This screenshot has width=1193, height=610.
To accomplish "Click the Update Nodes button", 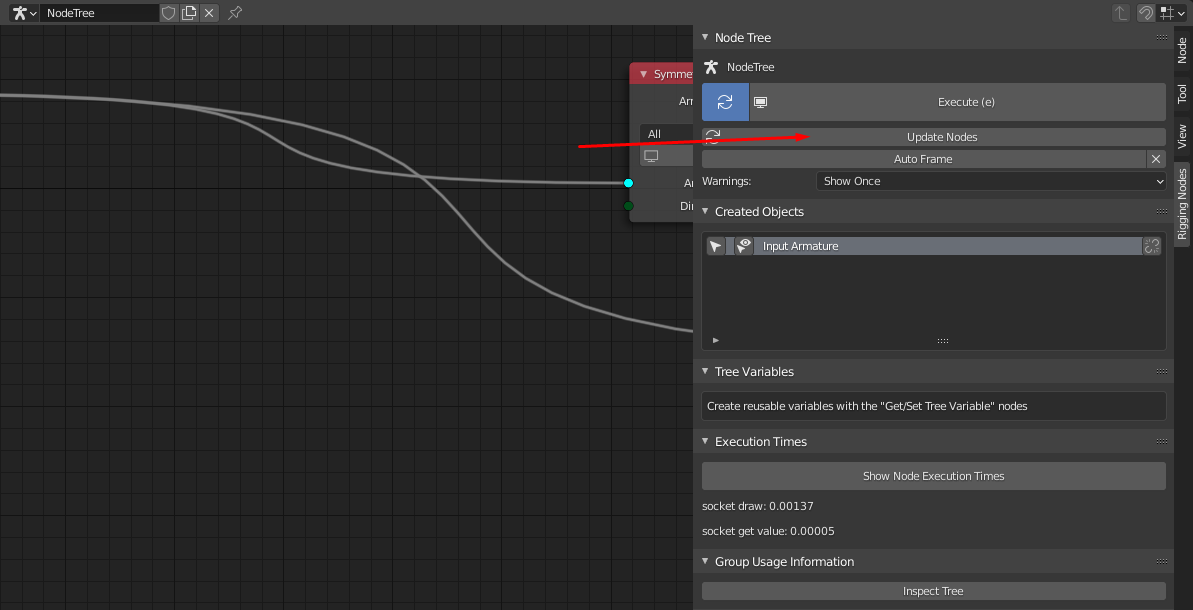I will pos(934,137).
